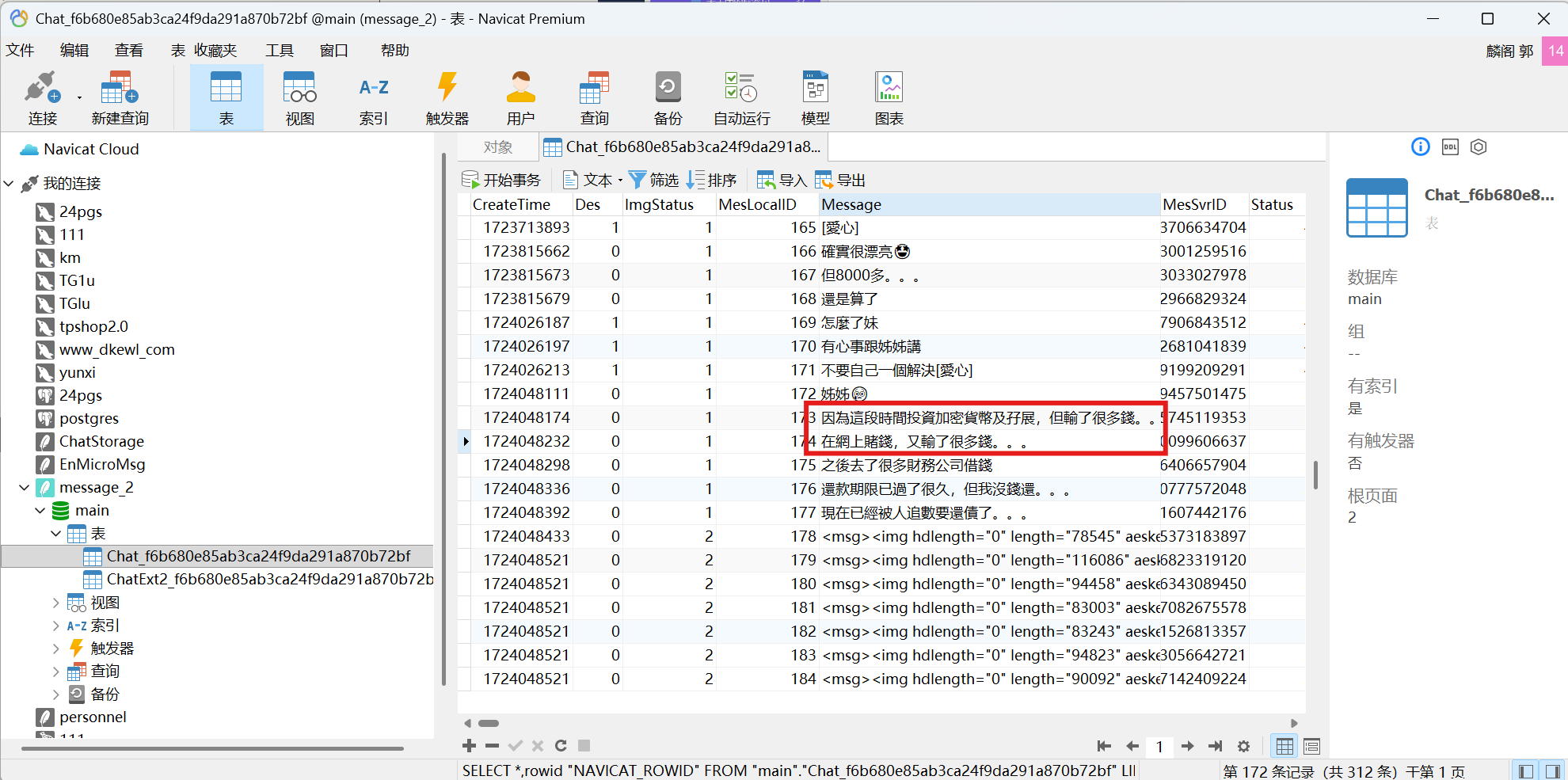This screenshot has width=1568, height=780.
Task: Open the 帮助 menu
Action: (395, 51)
